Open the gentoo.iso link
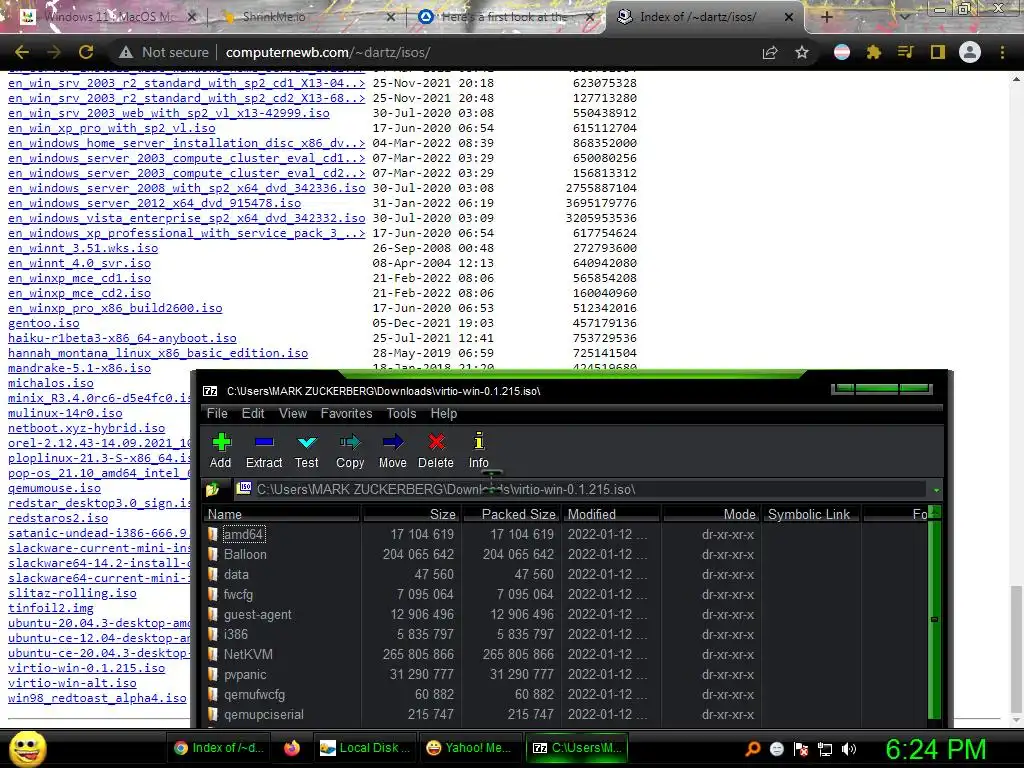Image resolution: width=1024 pixels, height=768 pixels. click(x=44, y=323)
